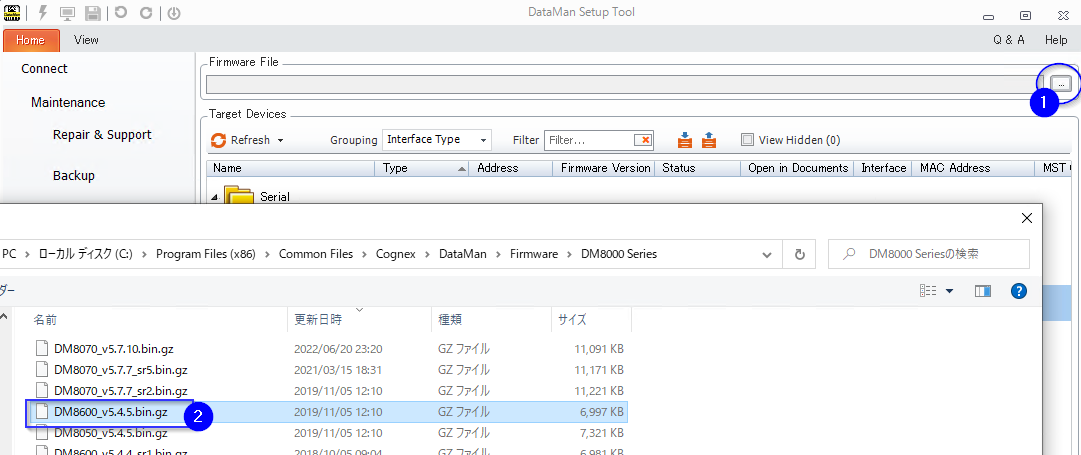1081x455 pixels.
Task: Expand the chevron after Firmware in path
Action: pyautogui.click(x=569, y=254)
